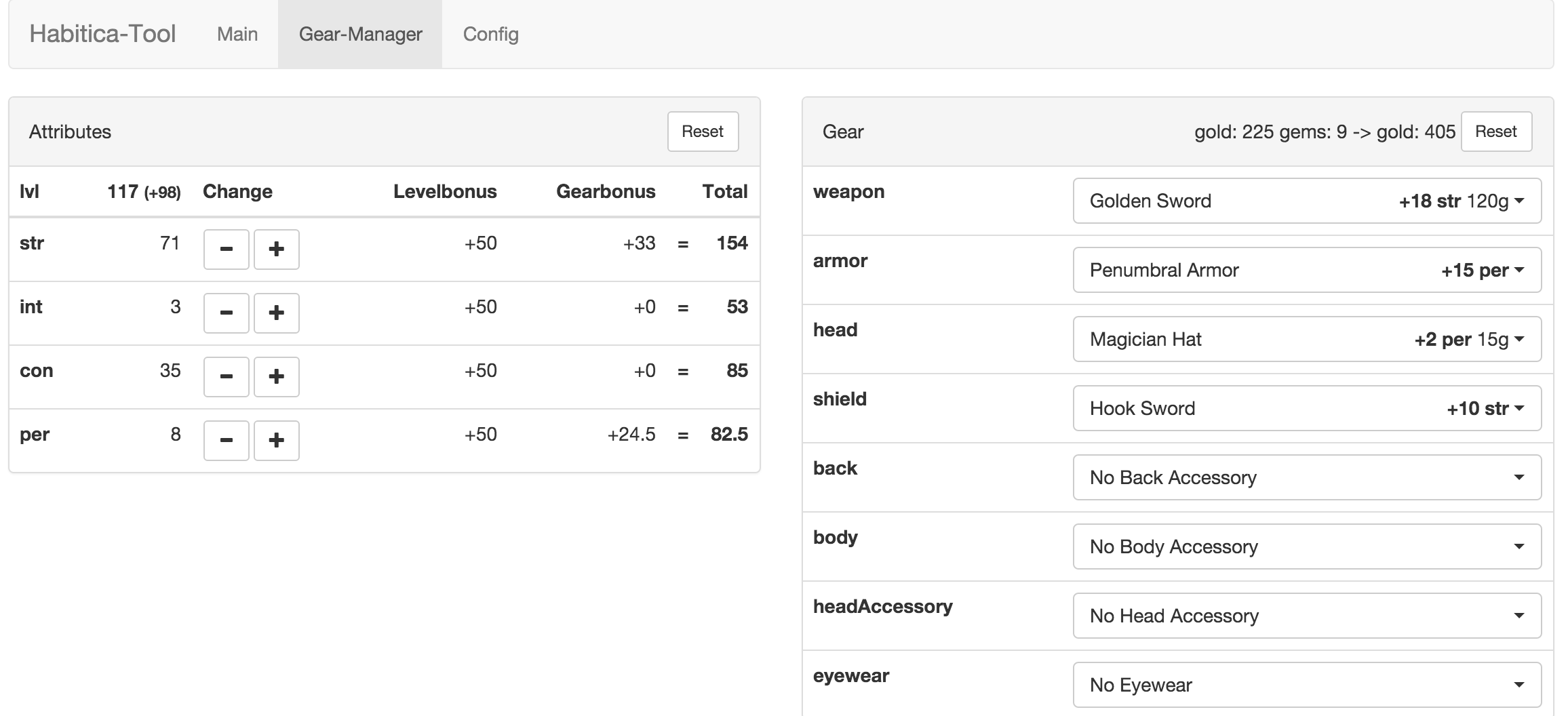Expand the head dropdown showing Magician Hat
Image resolution: width=1568 pixels, height=716 pixels.
(x=1307, y=339)
